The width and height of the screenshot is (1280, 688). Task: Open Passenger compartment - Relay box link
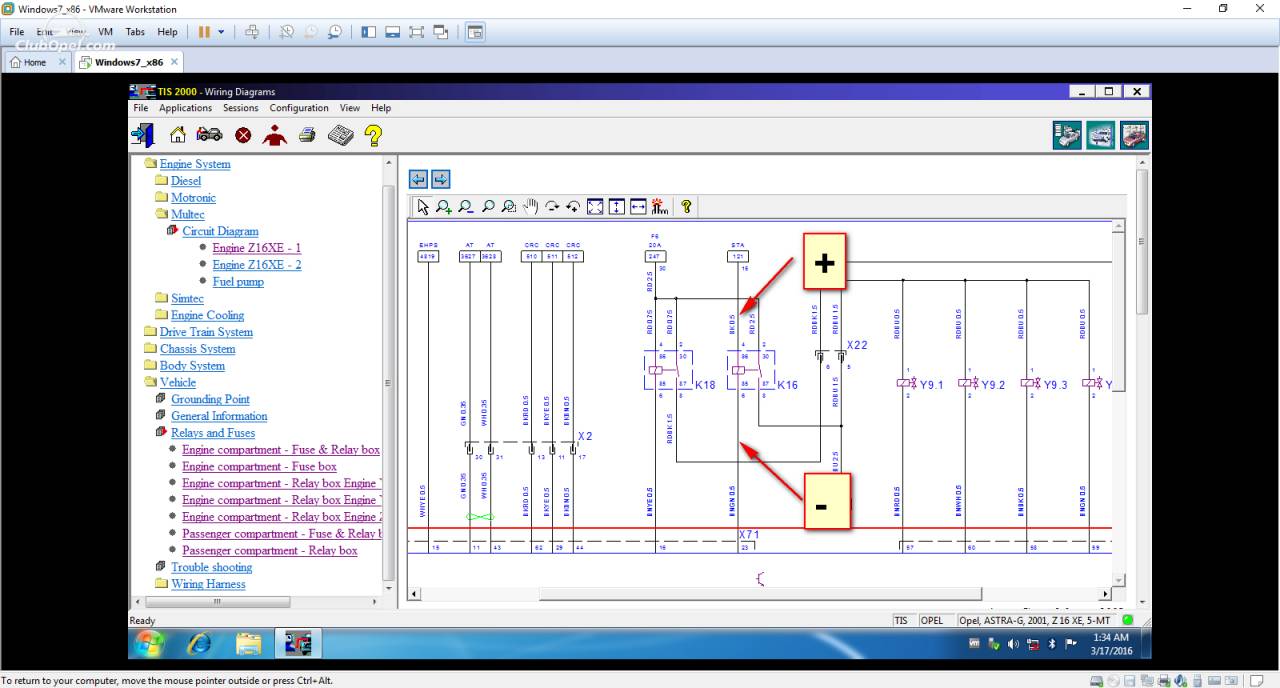[x=270, y=551]
